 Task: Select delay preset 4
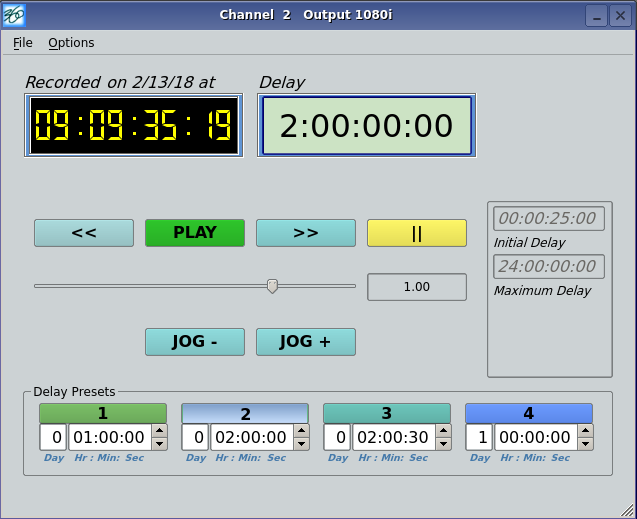pyautogui.click(x=528, y=413)
